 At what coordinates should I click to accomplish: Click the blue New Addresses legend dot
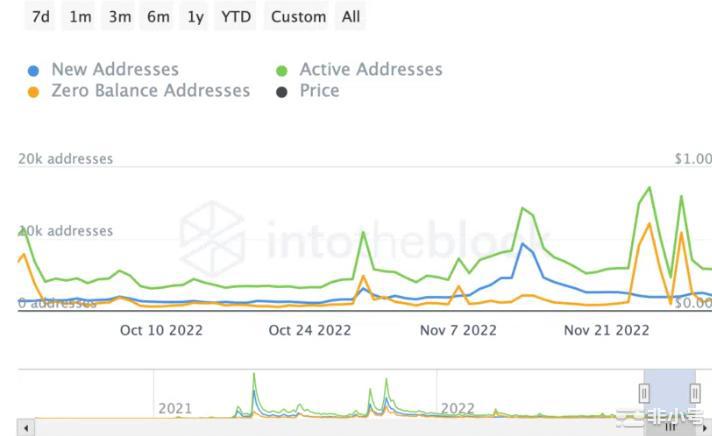pyautogui.click(x=33, y=71)
